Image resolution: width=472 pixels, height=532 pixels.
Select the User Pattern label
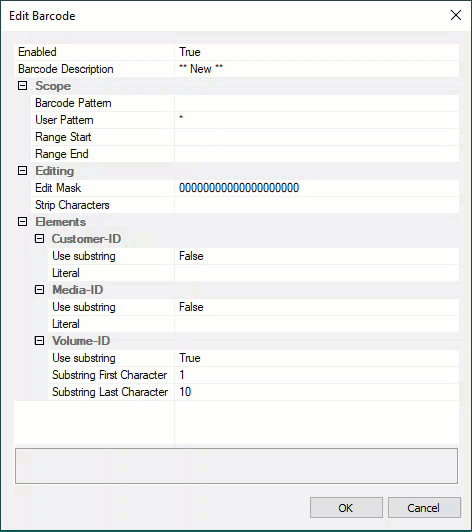point(64,120)
